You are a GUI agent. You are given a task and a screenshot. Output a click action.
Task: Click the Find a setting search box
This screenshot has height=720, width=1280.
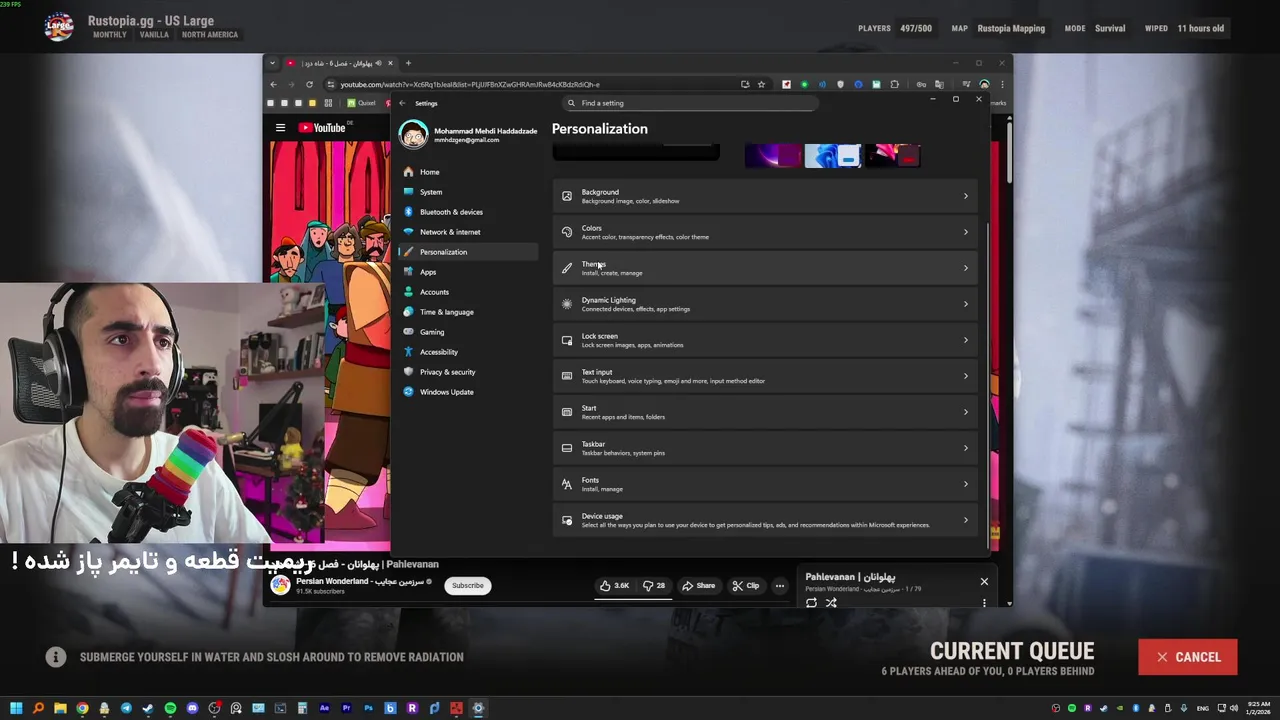(690, 103)
